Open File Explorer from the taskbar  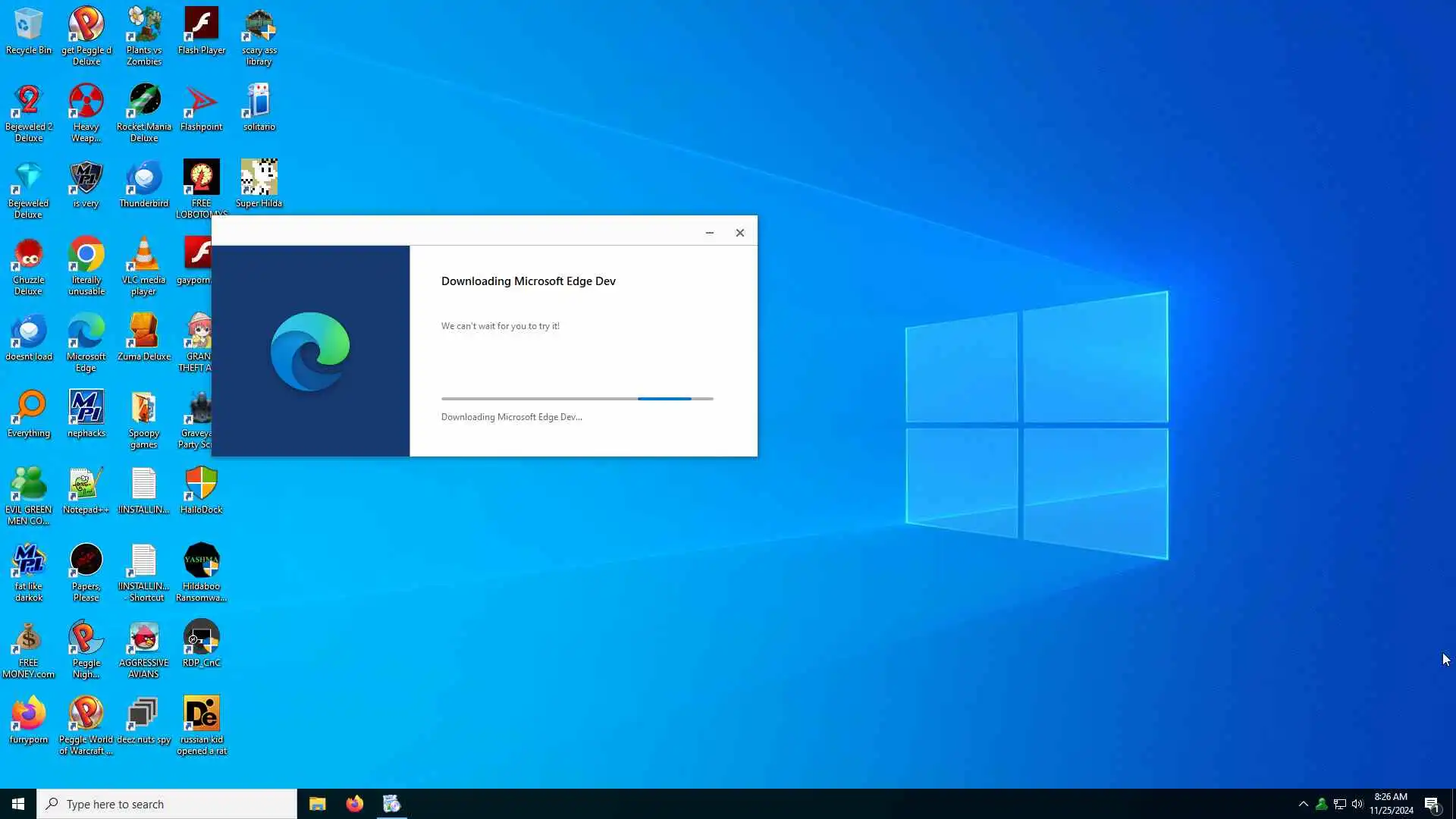point(317,804)
